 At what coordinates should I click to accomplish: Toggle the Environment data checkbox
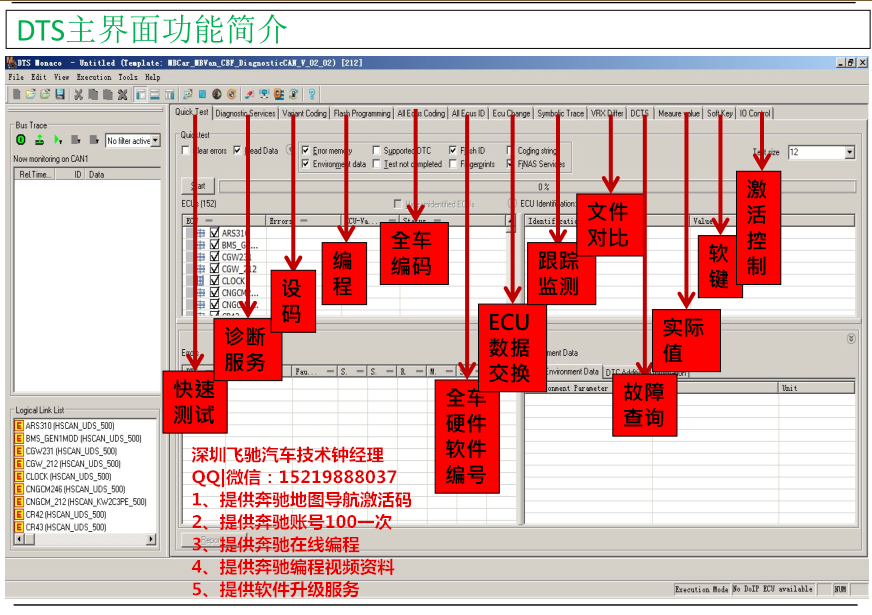(305, 163)
